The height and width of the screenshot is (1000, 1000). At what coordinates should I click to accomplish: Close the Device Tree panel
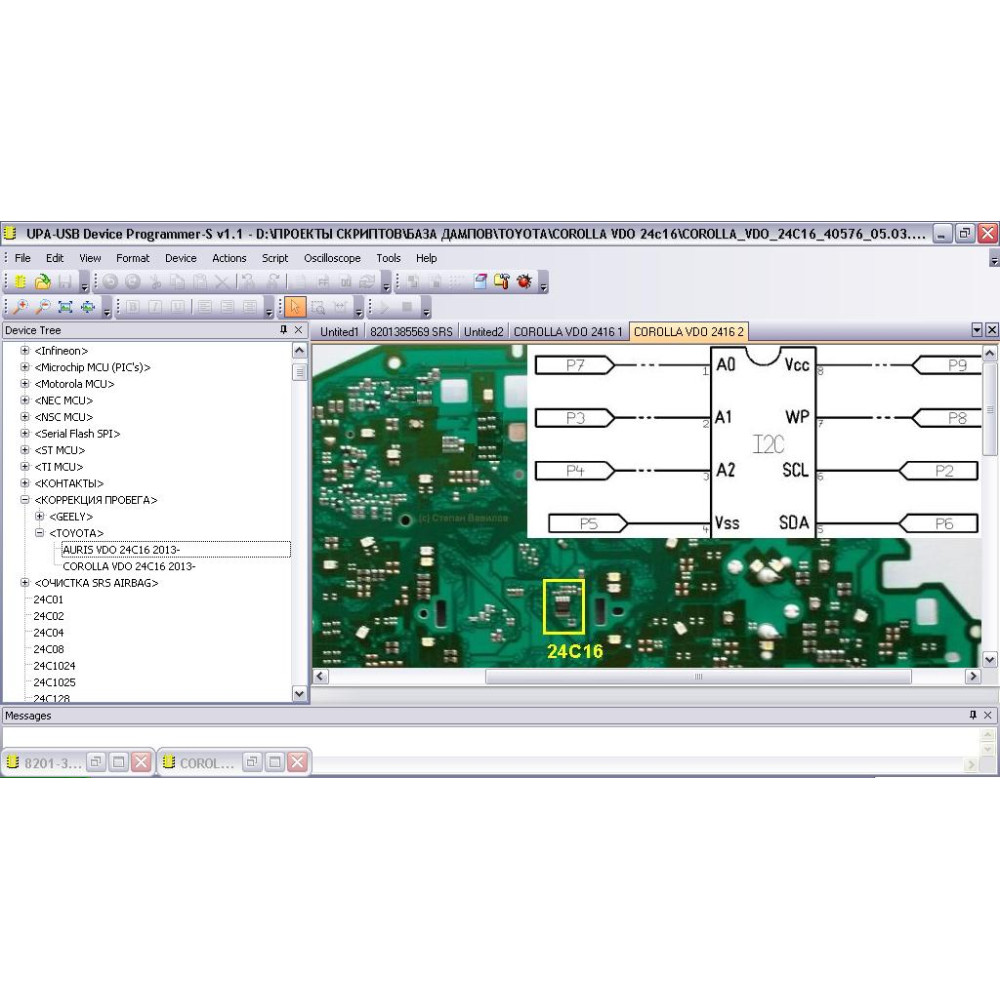point(298,330)
